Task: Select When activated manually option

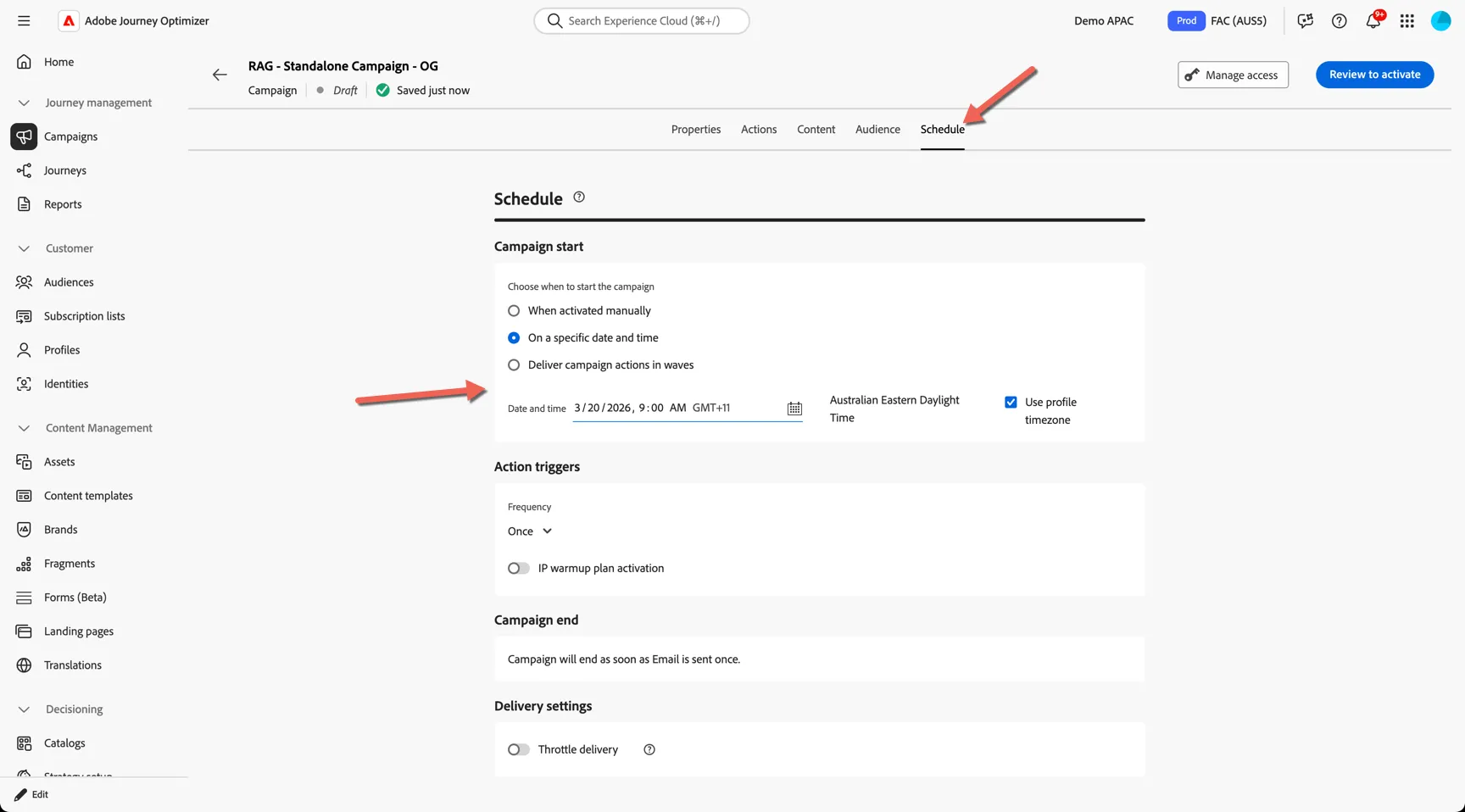Action: (514, 311)
